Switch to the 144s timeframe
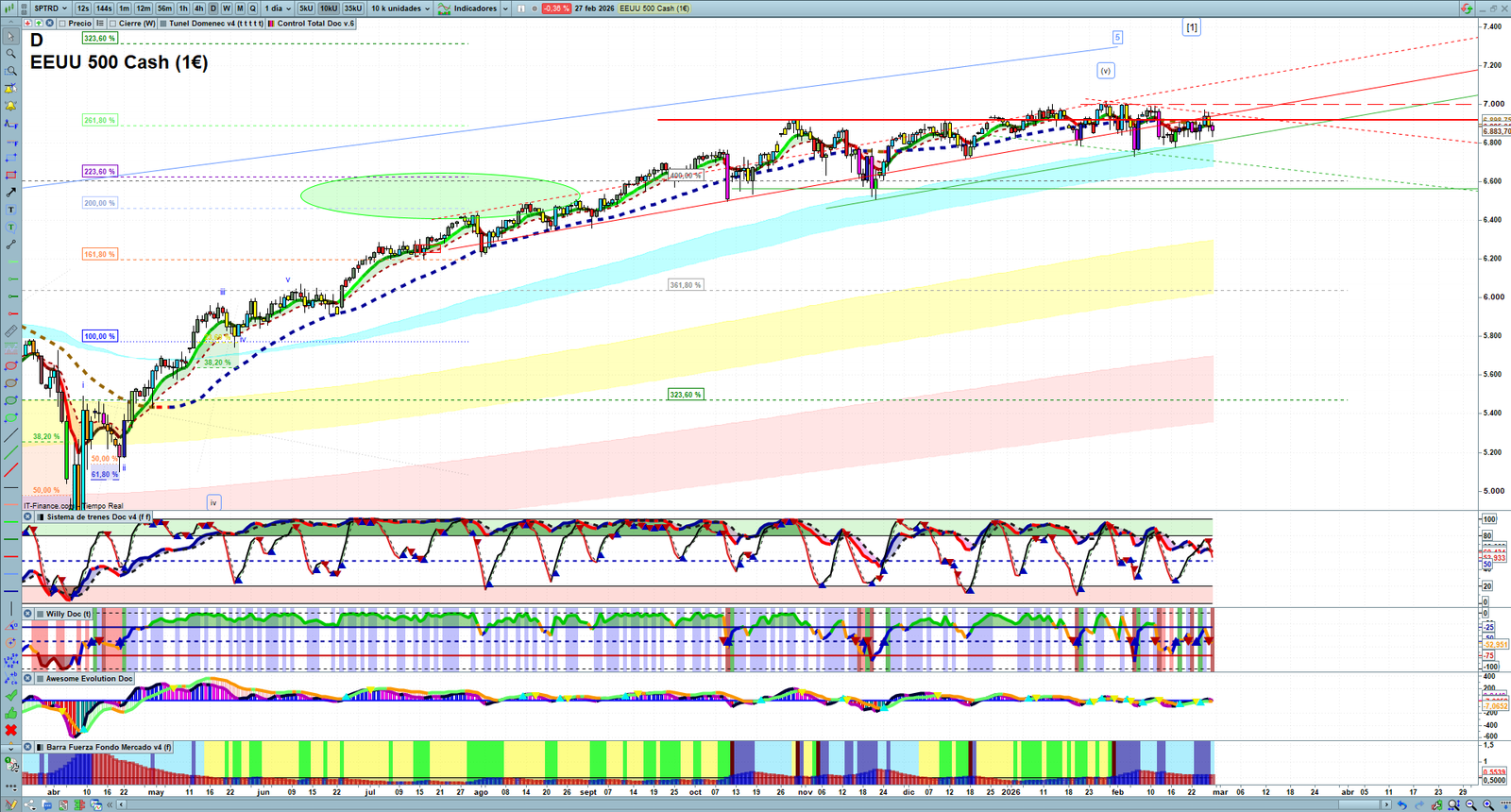Viewport: 1511px width, 812px height. pos(104,8)
